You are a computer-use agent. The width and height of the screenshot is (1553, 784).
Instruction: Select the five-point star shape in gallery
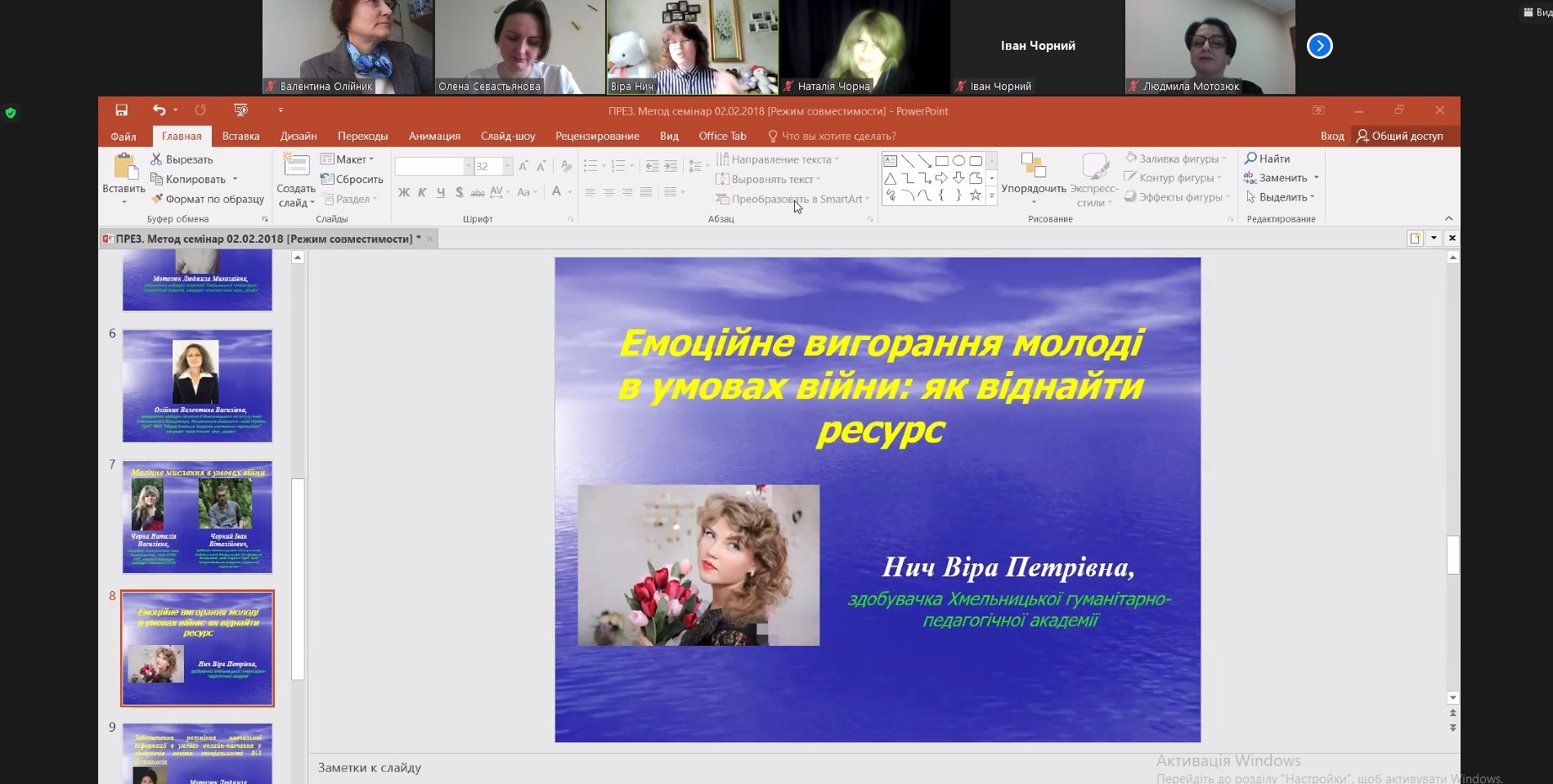[x=975, y=195]
